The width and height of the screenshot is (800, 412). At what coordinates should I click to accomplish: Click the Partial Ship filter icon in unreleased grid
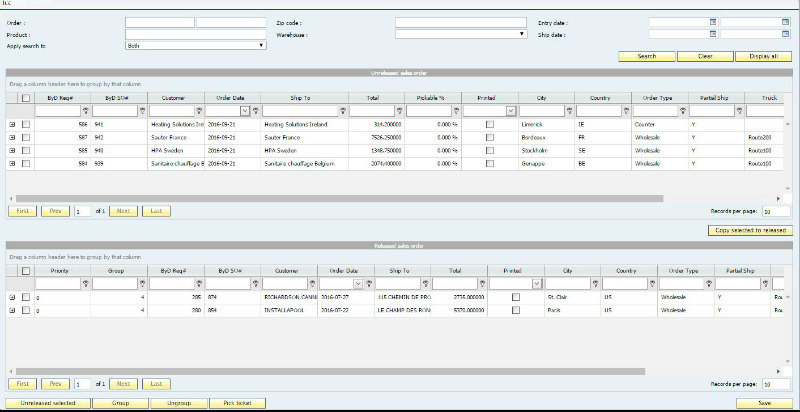[x=739, y=111]
